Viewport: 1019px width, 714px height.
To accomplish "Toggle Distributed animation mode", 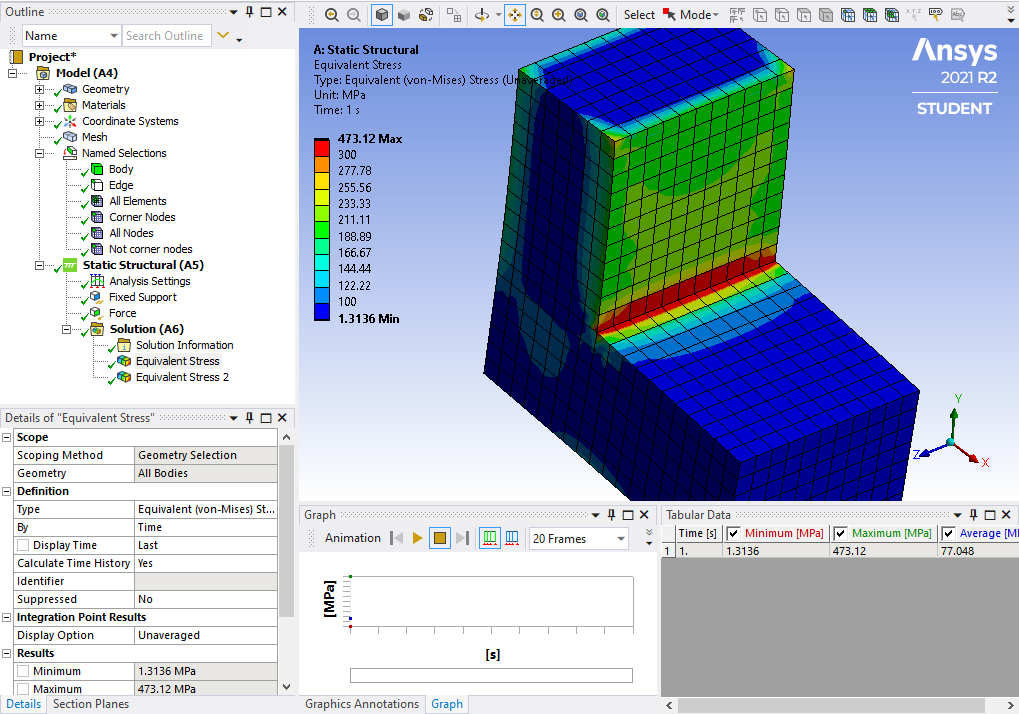I will (490, 538).
